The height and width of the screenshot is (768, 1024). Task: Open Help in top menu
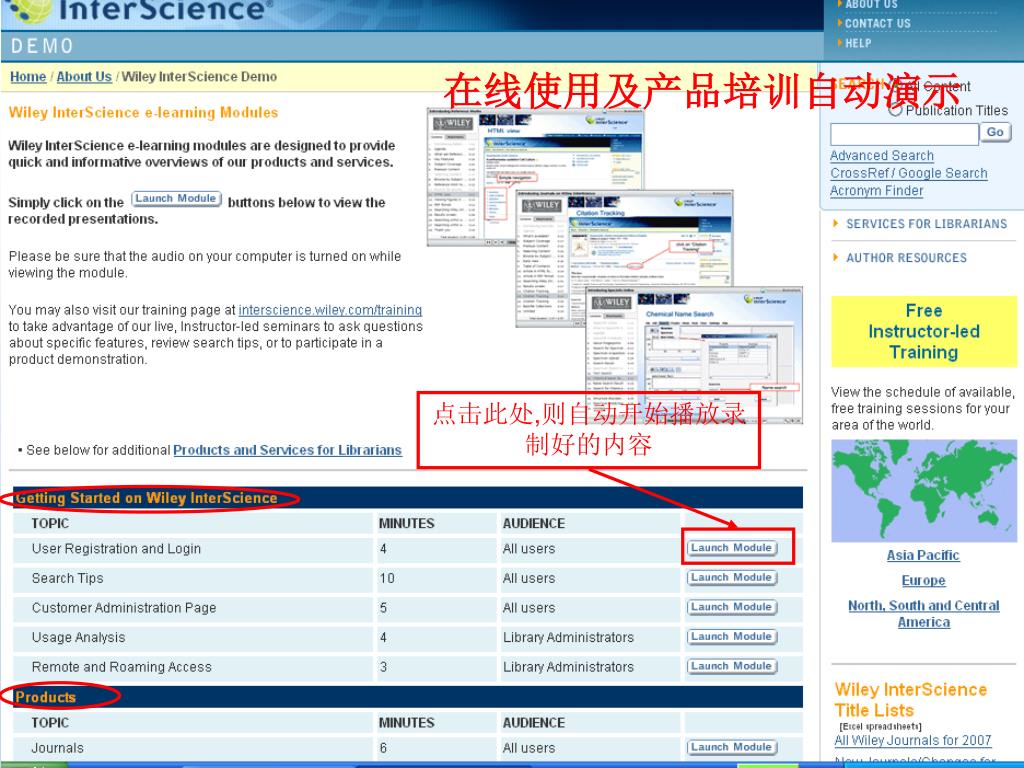point(857,43)
